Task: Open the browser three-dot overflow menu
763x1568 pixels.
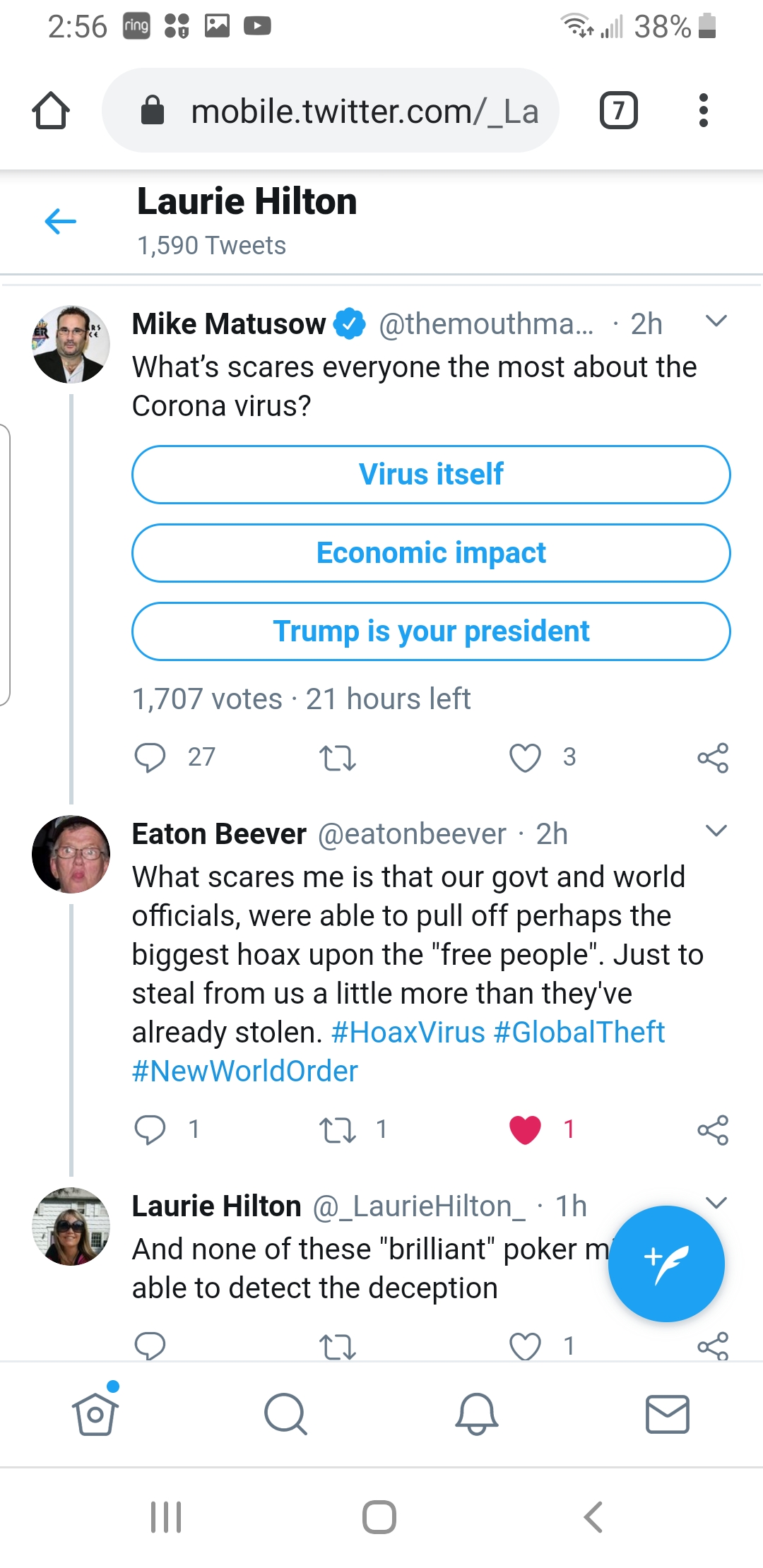Action: click(703, 111)
